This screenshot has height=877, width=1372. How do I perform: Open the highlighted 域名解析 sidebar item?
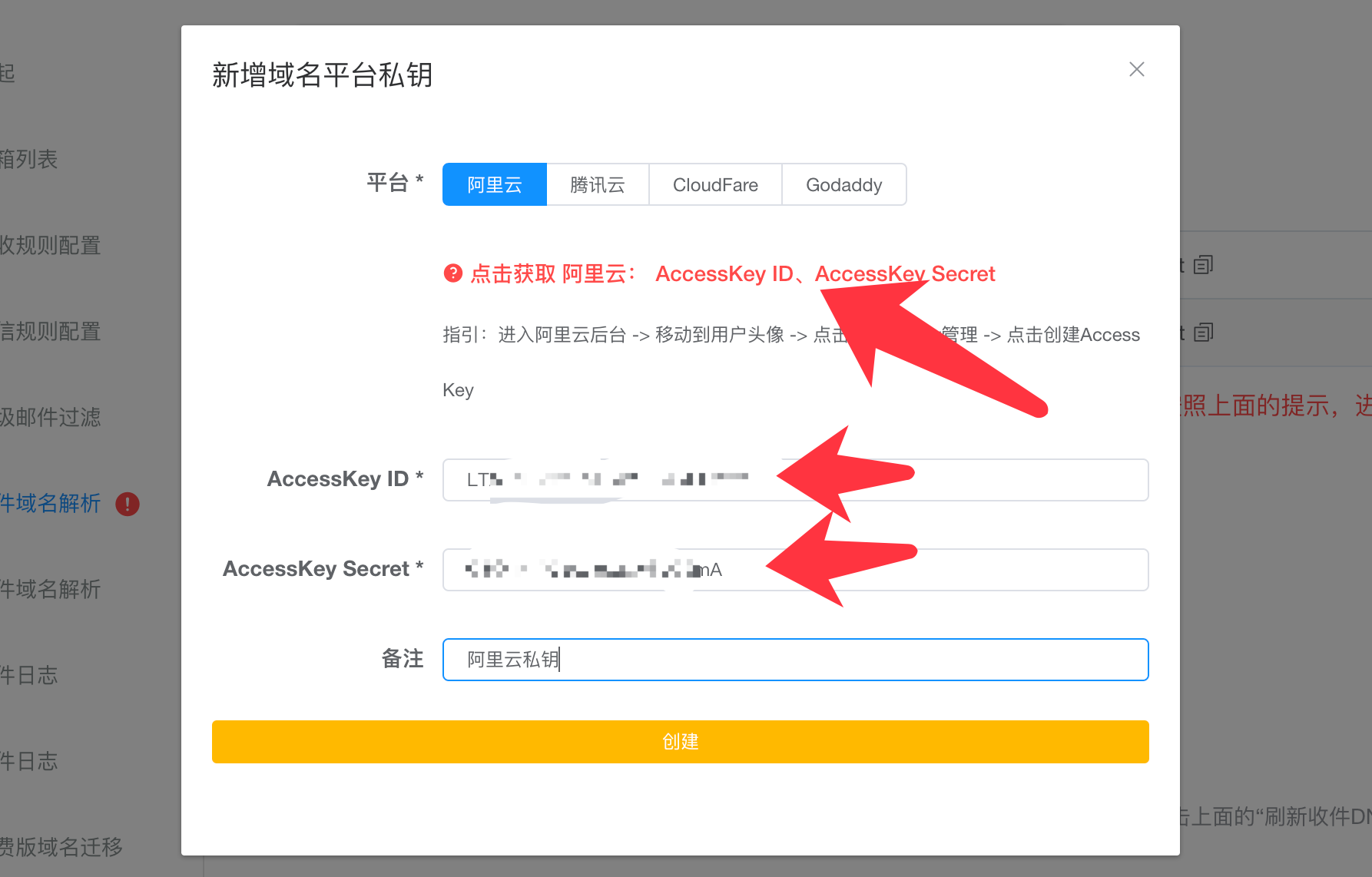51,504
